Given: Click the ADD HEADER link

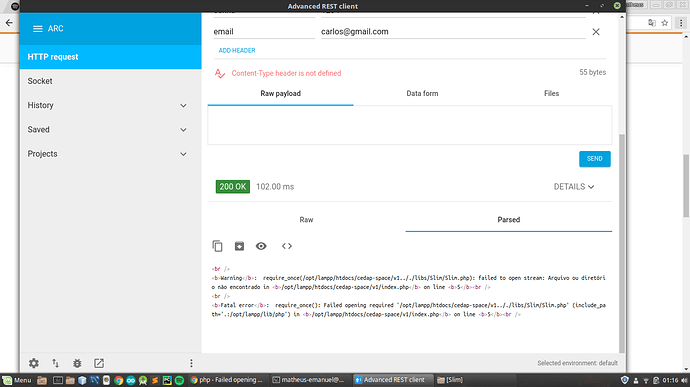Looking at the screenshot, I should (x=237, y=51).
